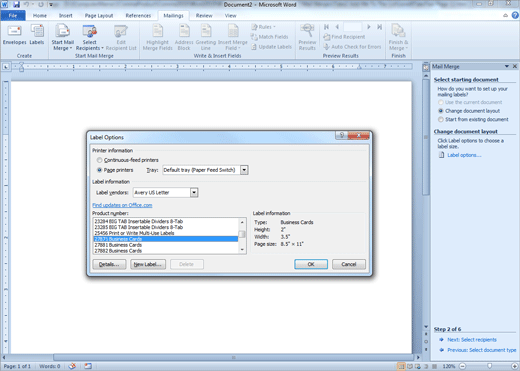Go to next record arrow
Image resolution: width=520 pixels, height=371 pixels.
click(x=369, y=27)
